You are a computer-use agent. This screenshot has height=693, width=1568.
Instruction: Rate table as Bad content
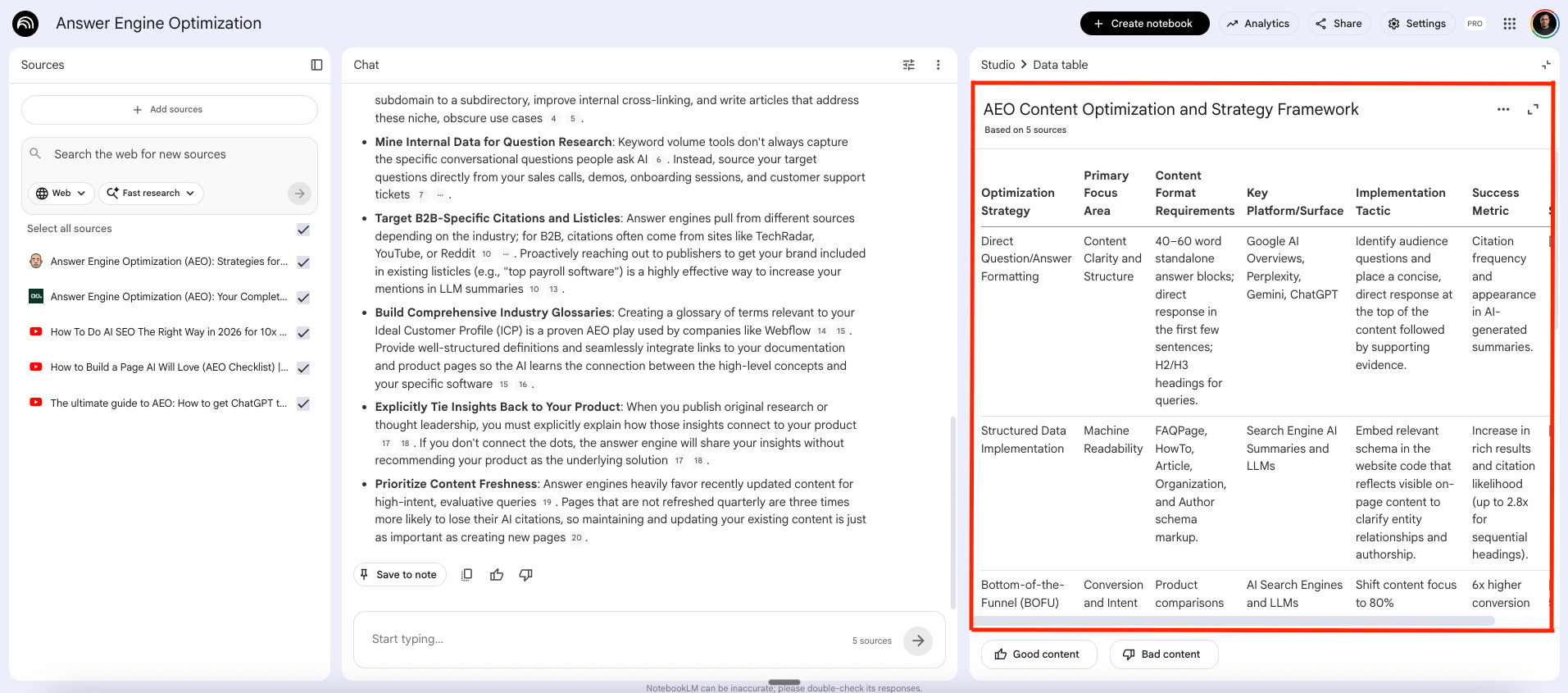[1163, 654]
